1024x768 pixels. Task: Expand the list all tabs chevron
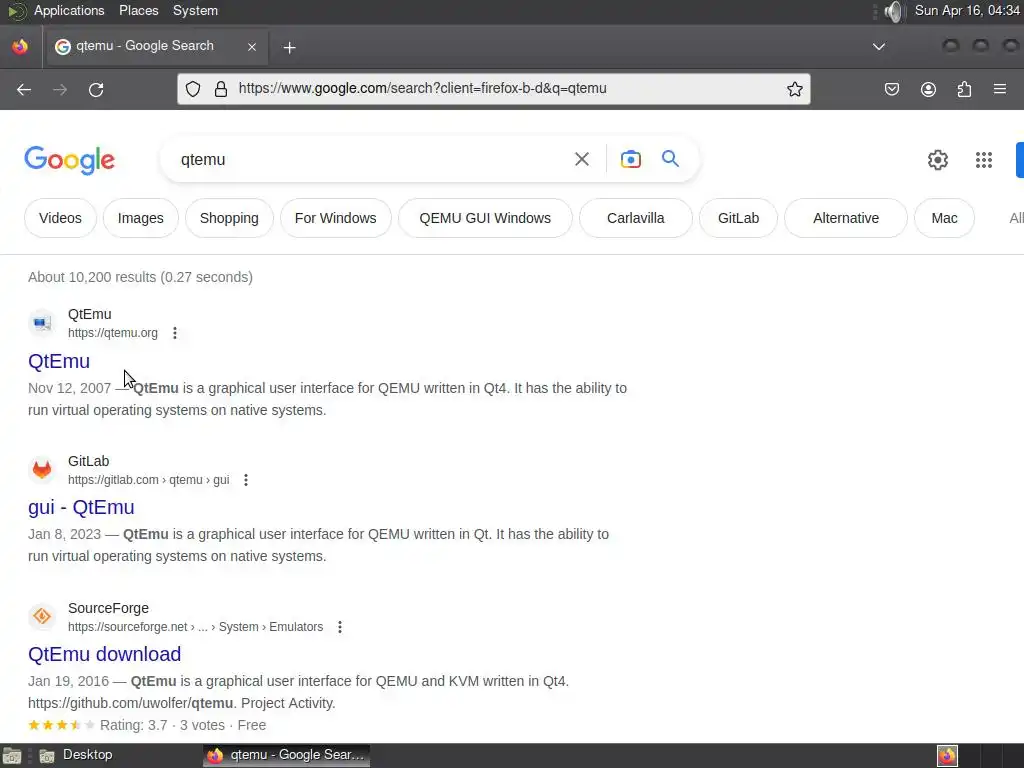(x=879, y=46)
